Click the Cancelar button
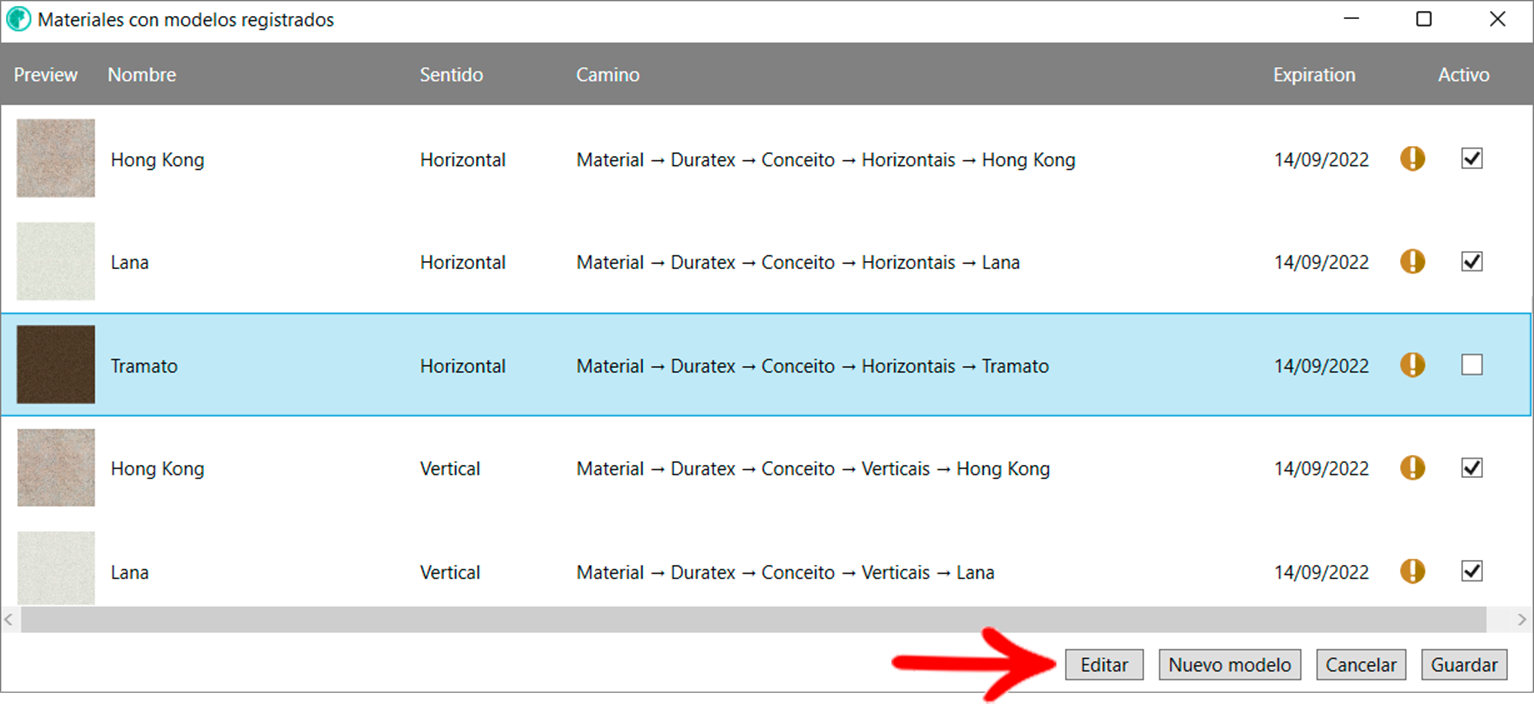1534x704 pixels. (x=1361, y=665)
